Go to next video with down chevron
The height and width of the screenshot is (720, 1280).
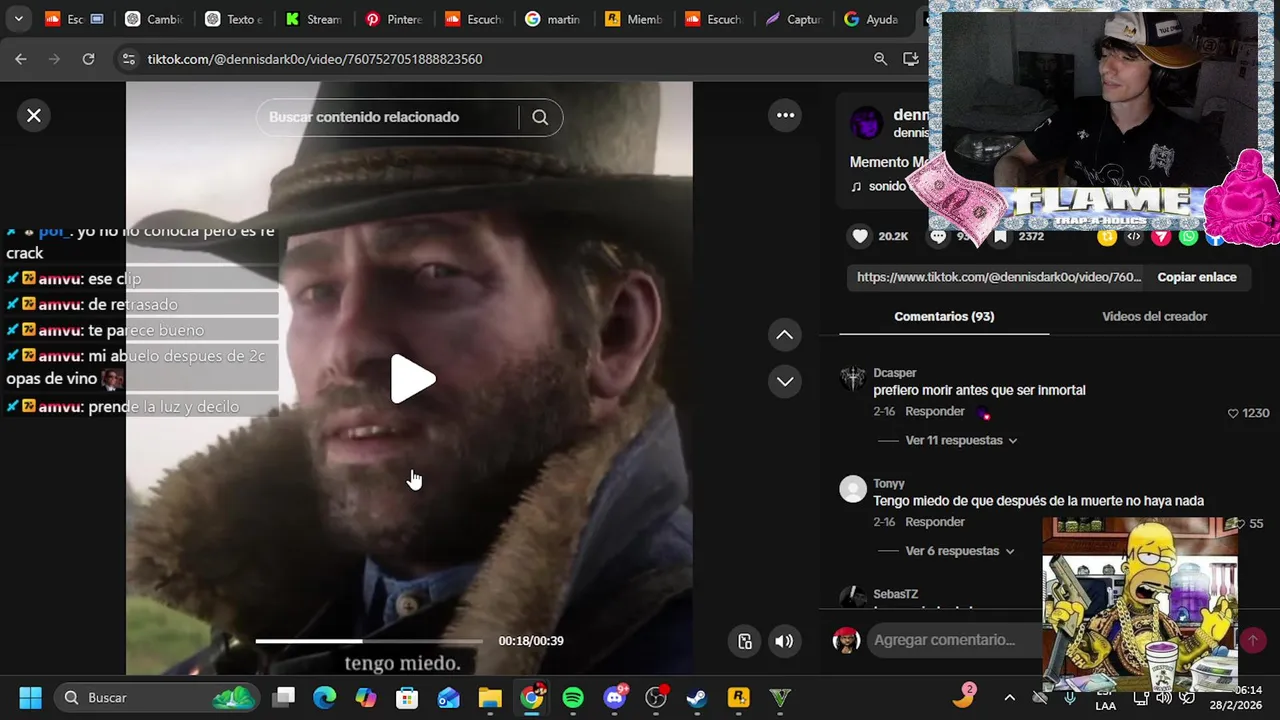click(x=785, y=381)
